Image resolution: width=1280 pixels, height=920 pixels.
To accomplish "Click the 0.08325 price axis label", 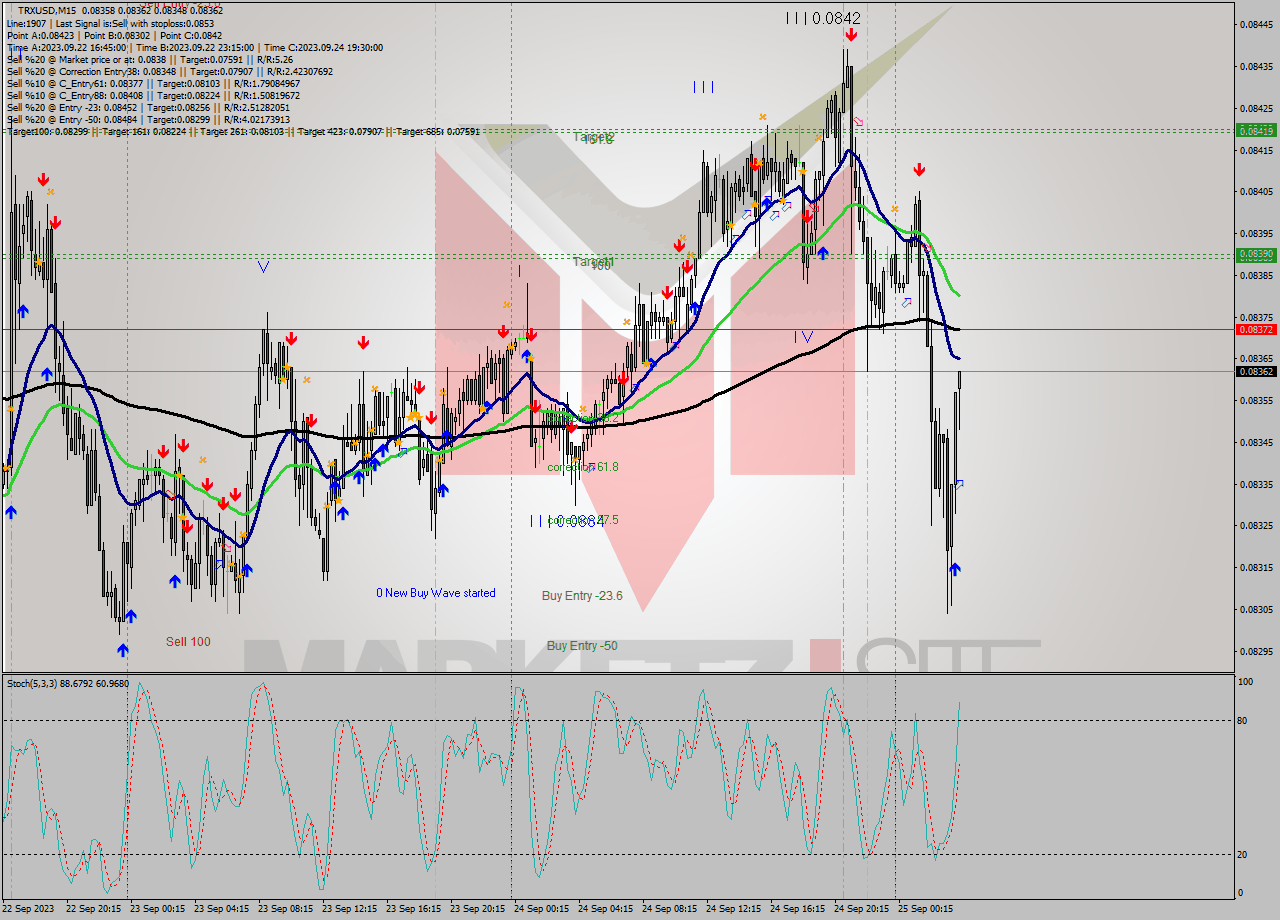I will coord(1256,525).
